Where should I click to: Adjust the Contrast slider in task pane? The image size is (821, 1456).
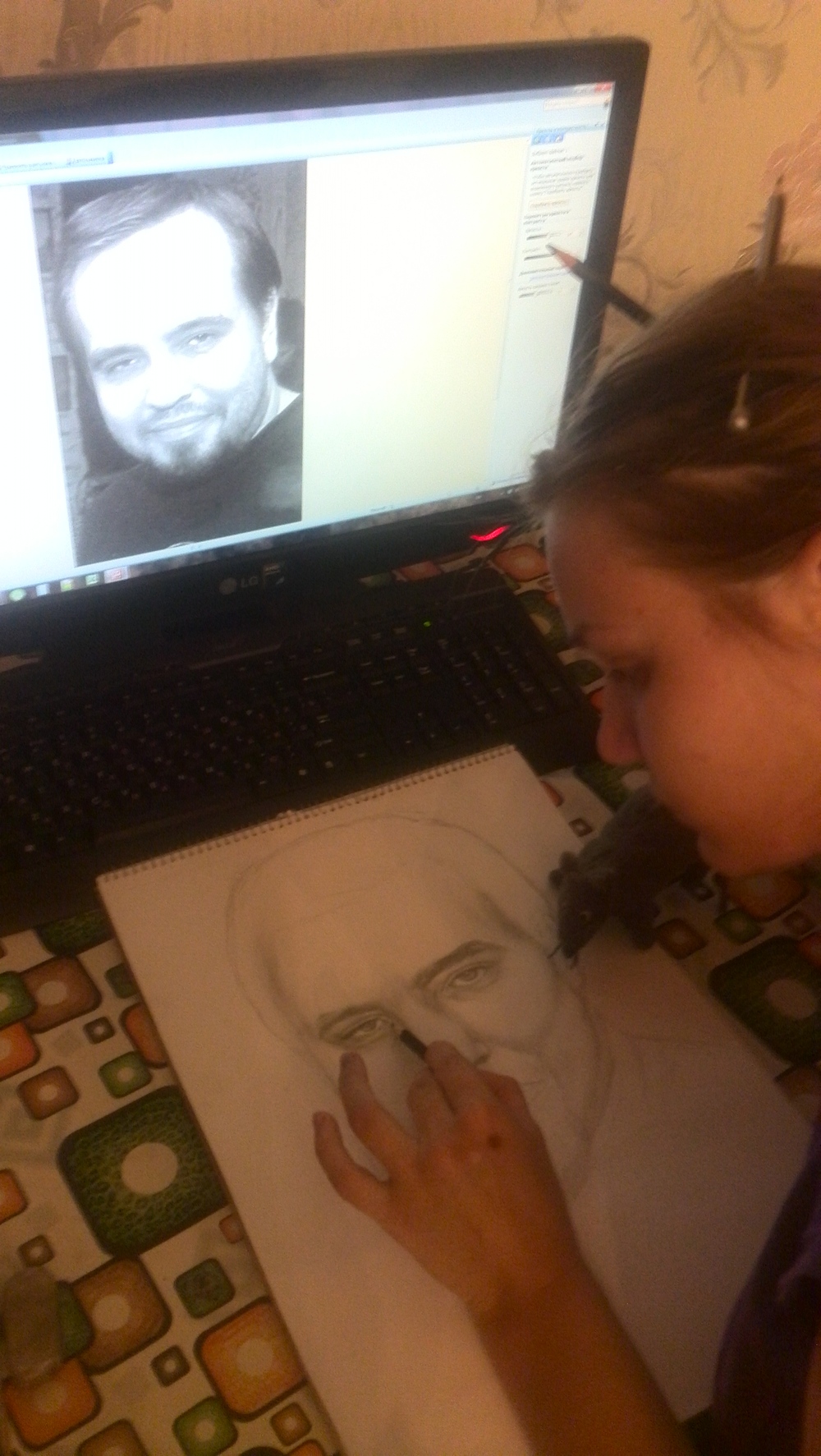pyautogui.click(x=539, y=256)
